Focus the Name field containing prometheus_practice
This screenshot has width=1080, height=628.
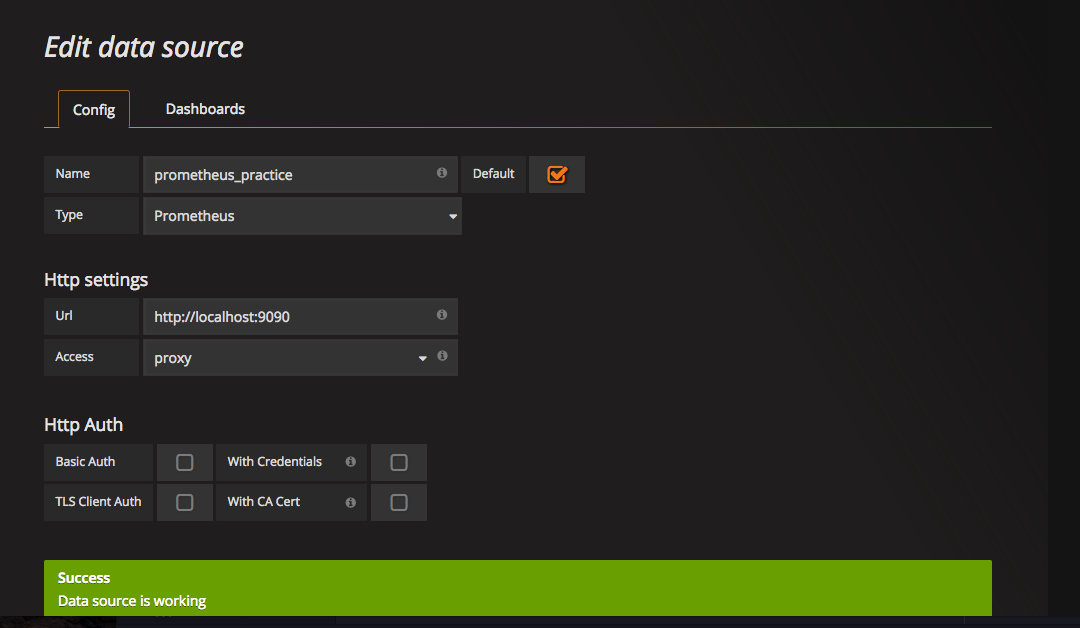[x=290, y=174]
